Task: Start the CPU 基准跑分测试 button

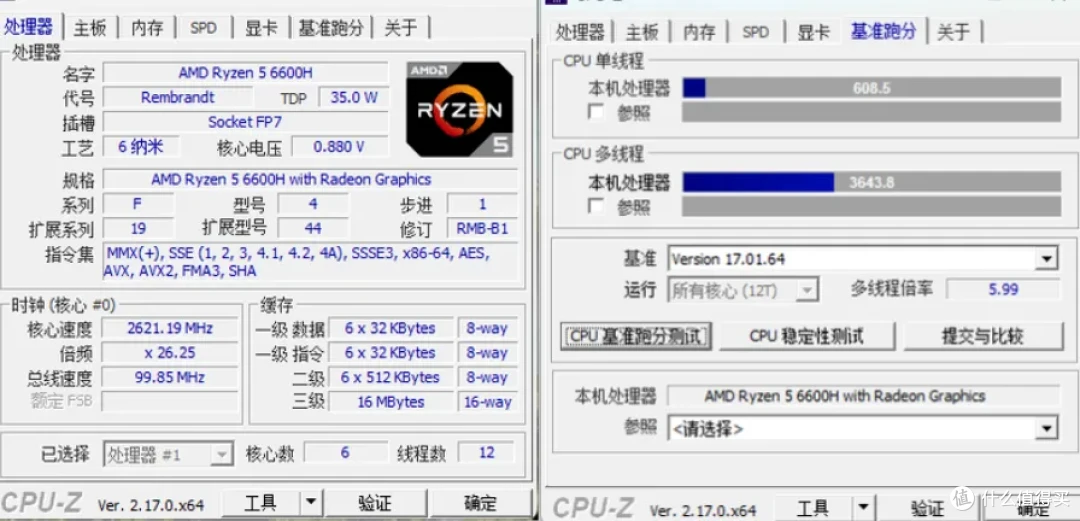Action: pyautogui.click(x=636, y=336)
